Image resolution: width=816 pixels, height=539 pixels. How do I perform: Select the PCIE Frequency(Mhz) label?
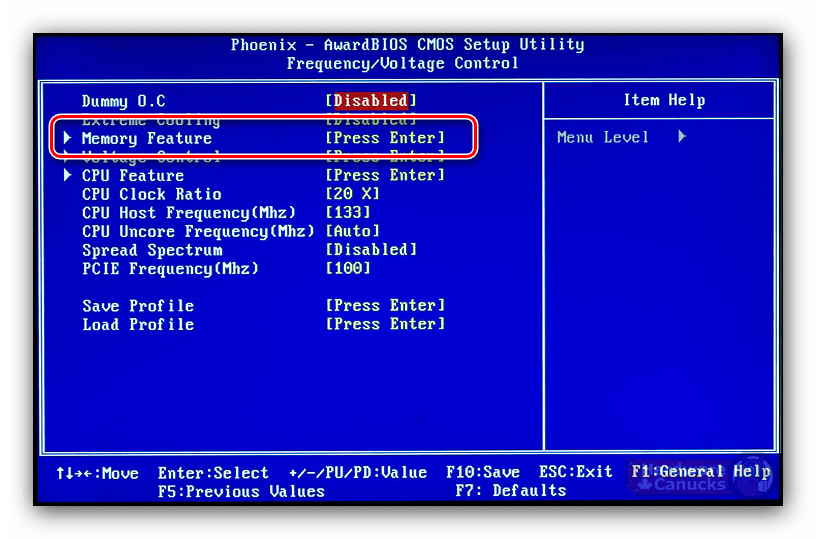coord(170,269)
